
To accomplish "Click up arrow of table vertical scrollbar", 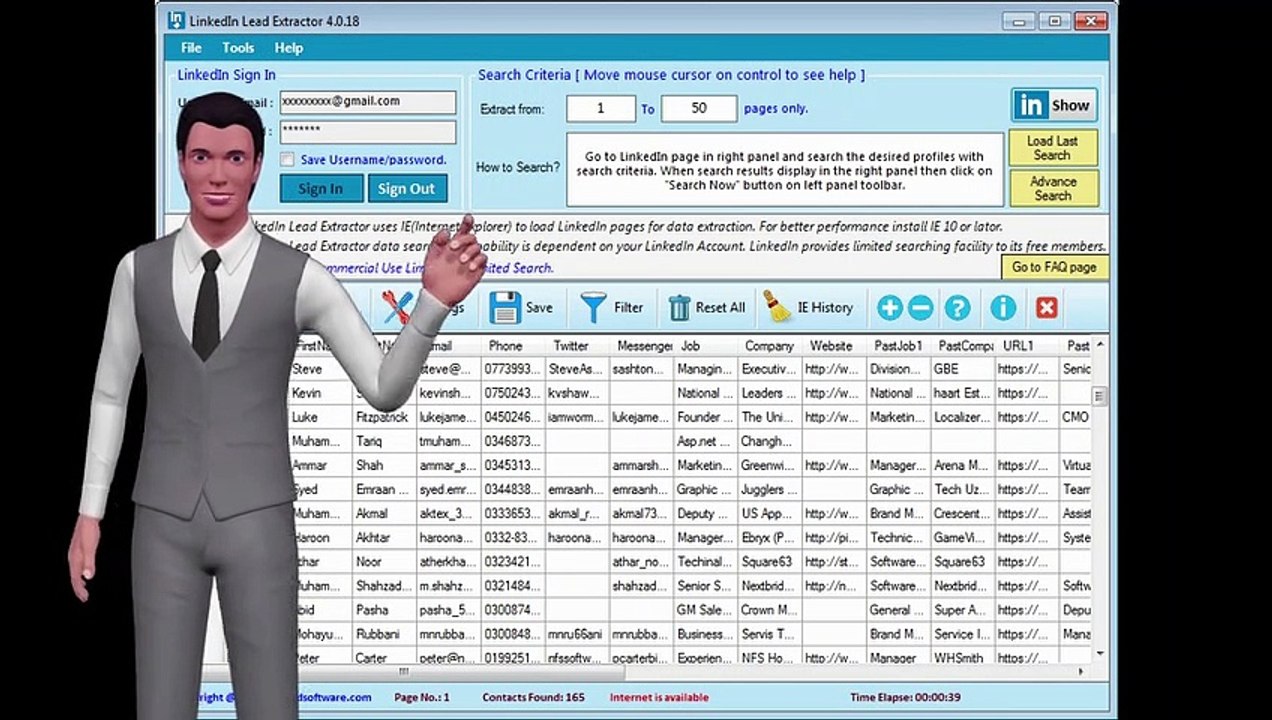I will [x=1100, y=345].
